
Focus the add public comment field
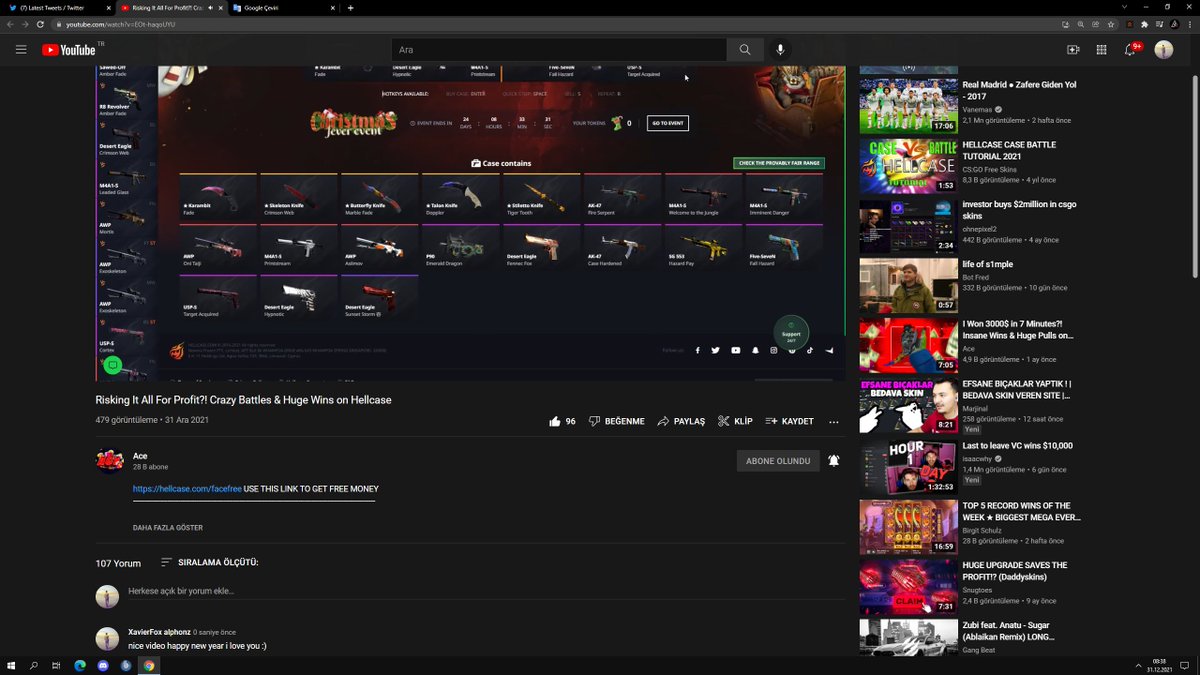tap(485, 591)
